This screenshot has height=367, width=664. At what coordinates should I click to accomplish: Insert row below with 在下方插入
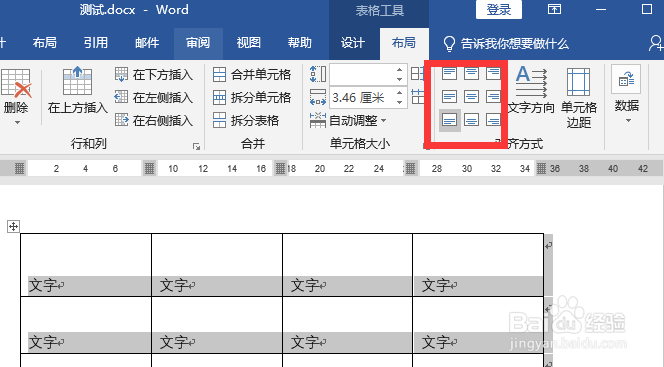(x=154, y=75)
